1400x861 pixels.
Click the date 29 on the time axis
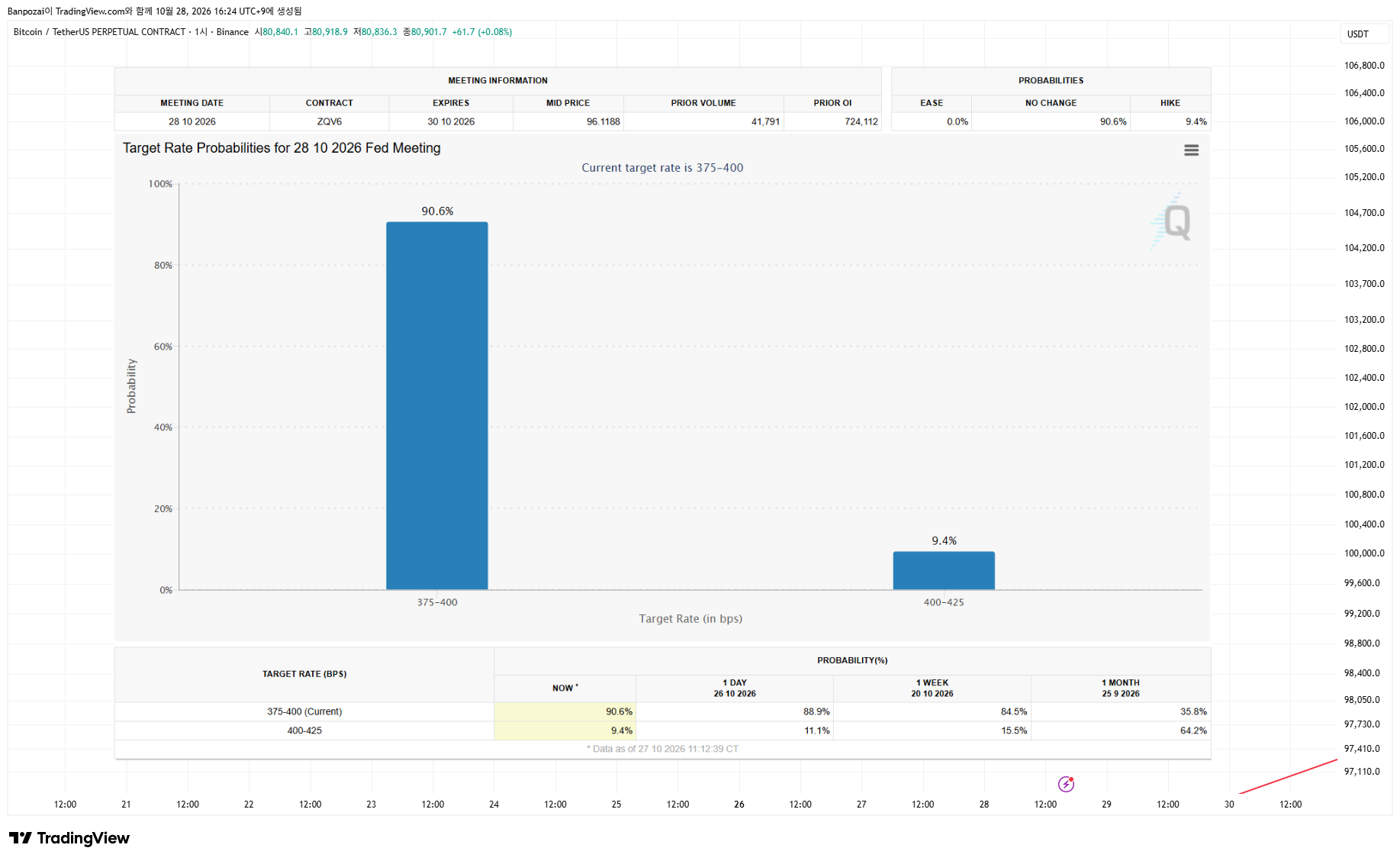(x=1106, y=805)
